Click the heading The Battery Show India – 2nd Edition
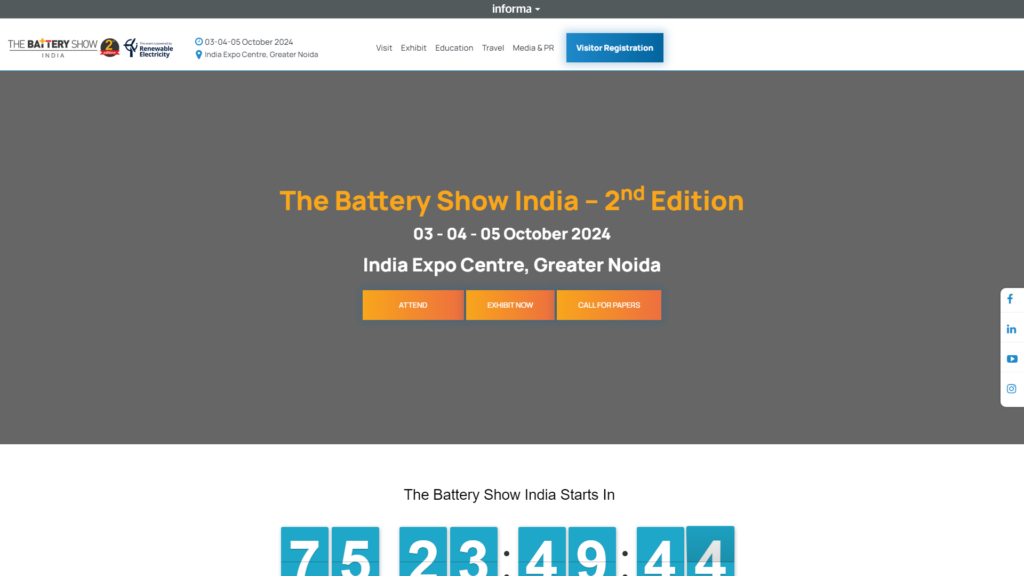Image resolution: width=1024 pixels, height=576 pixels. pyautogui.click(x=512, y=200)
